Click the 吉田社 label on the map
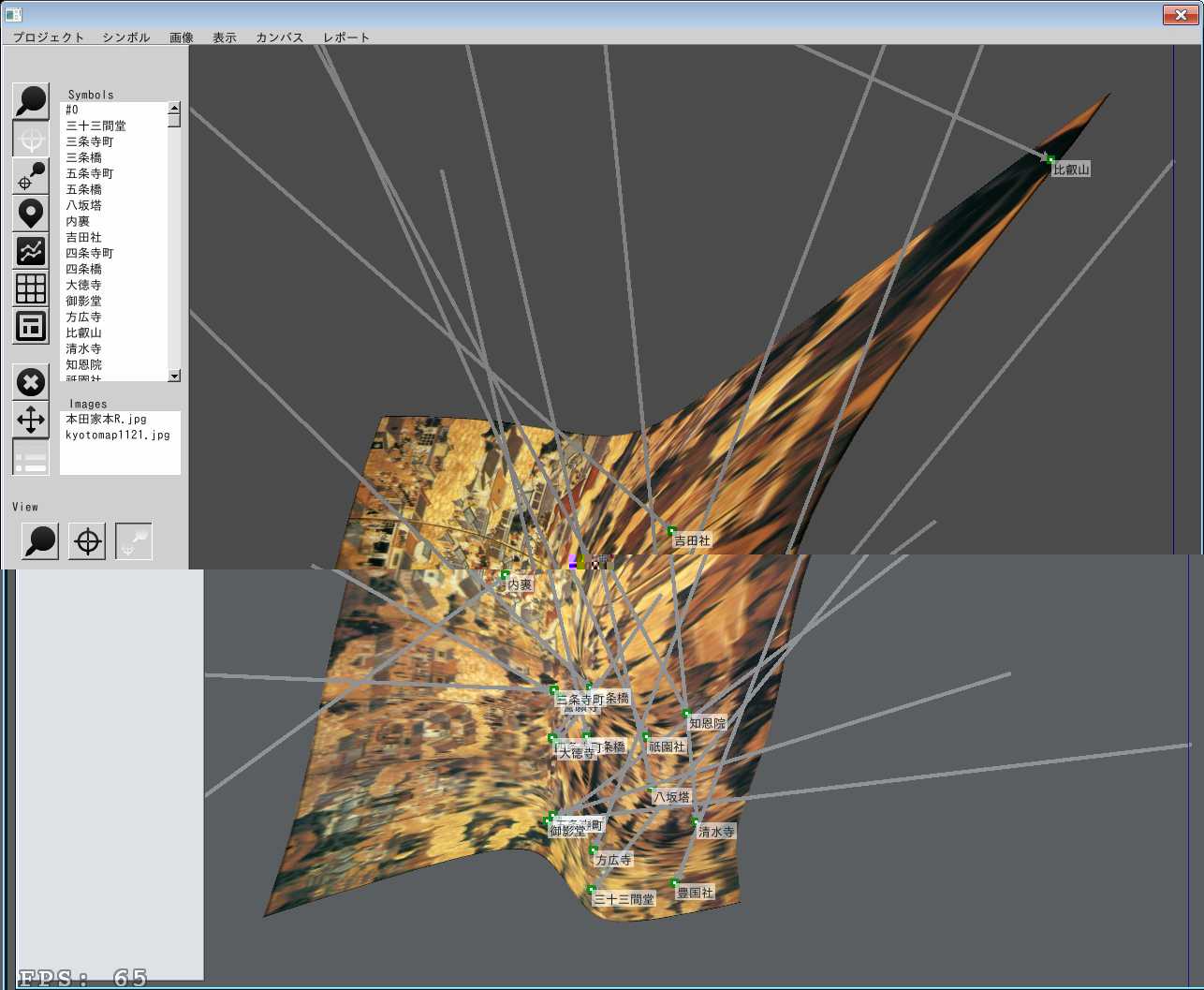The image size is (1204, 990). [692, 540]
